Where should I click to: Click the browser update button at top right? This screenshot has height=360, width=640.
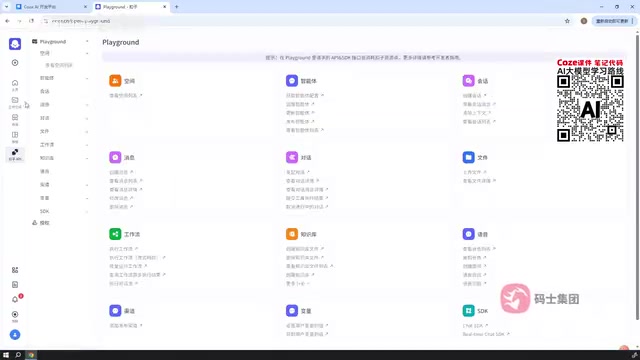tap(614, 21)
